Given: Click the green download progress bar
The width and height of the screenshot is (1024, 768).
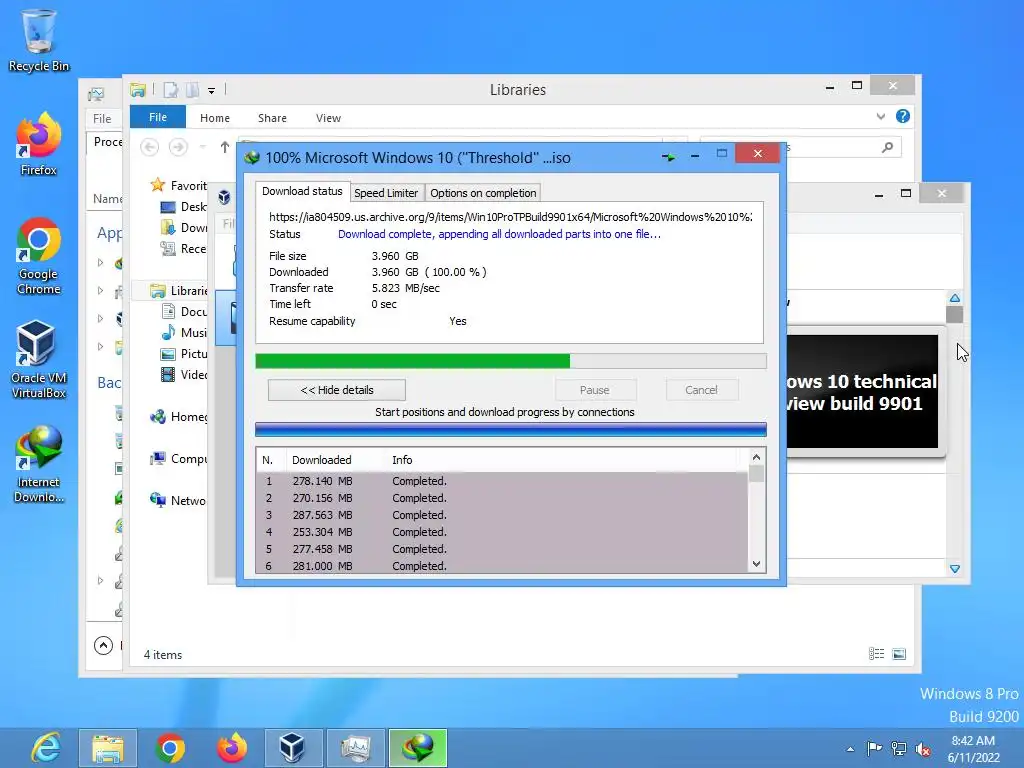Looking at the screenshot, I should (511, 361).
